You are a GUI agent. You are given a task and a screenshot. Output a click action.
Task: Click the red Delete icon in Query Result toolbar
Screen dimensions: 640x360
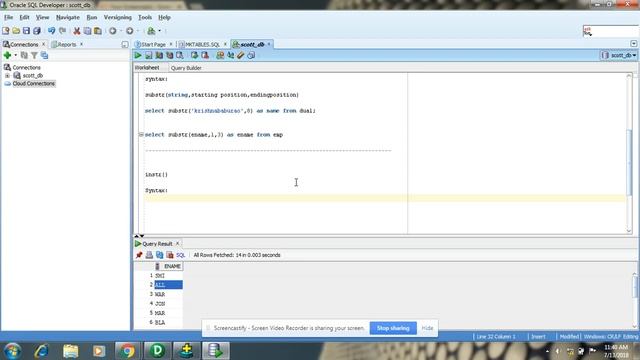[x=170, y=255]
